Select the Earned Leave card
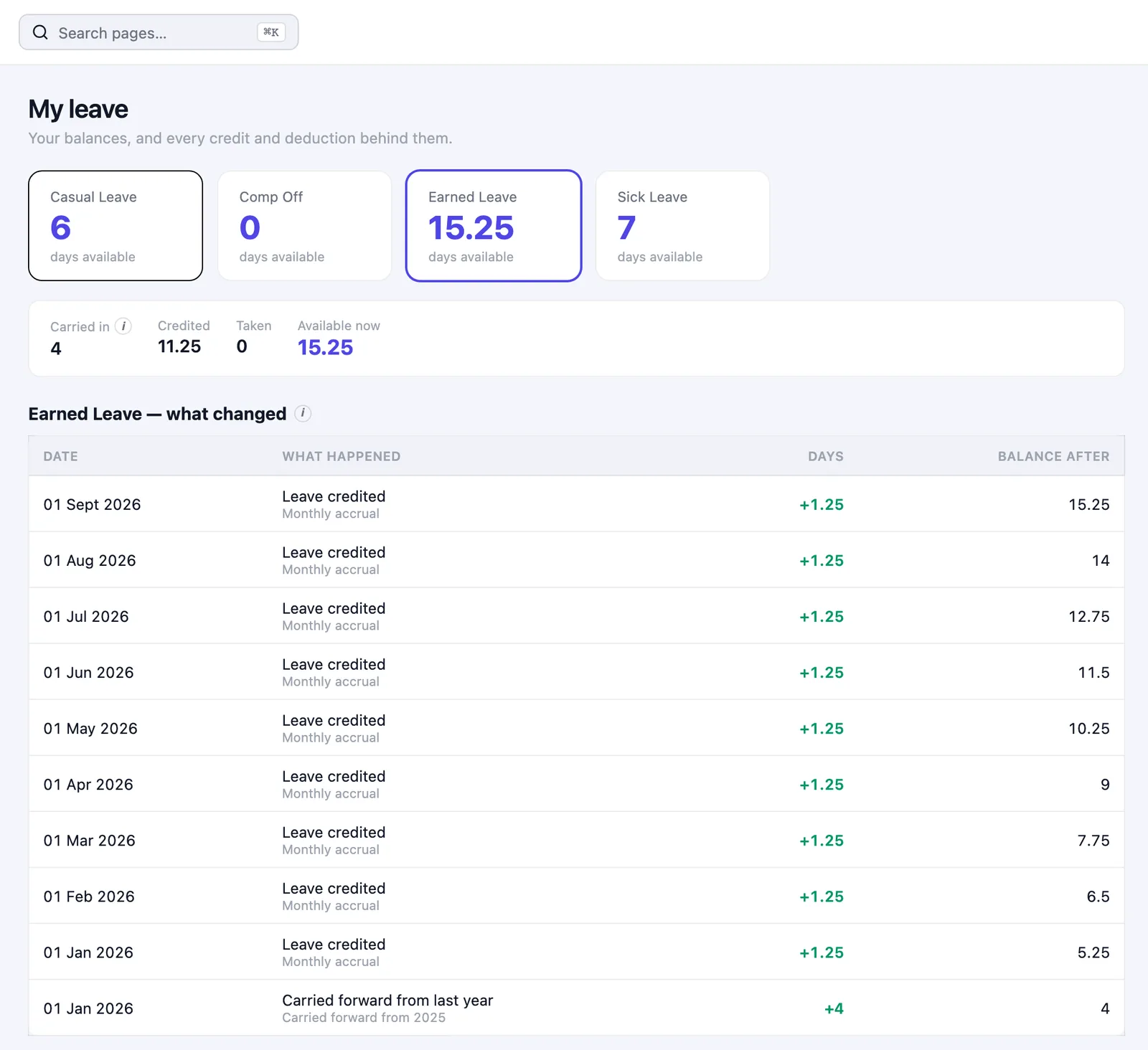 click(x=494, y=226)
